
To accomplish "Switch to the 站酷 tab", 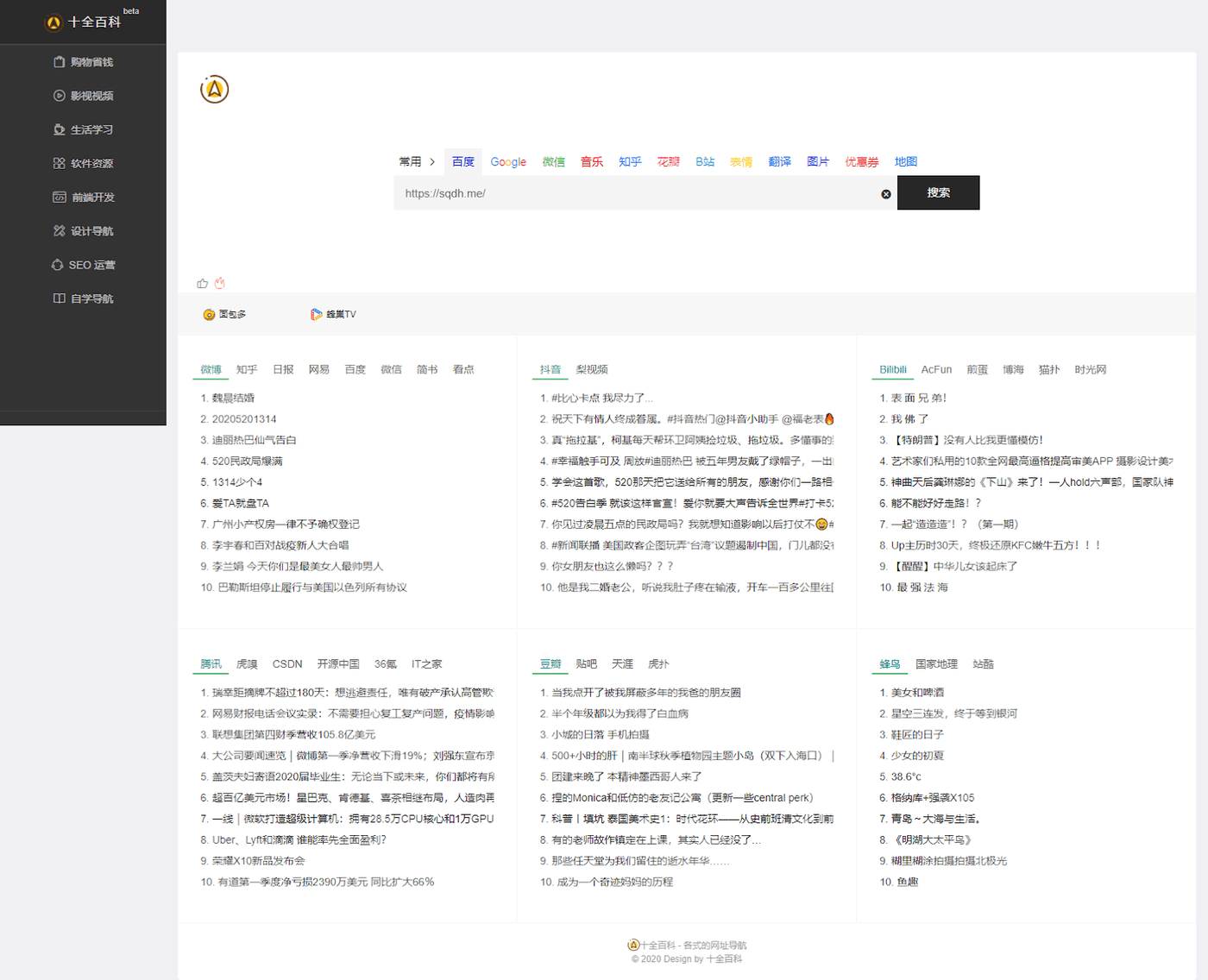I will 984,664.
